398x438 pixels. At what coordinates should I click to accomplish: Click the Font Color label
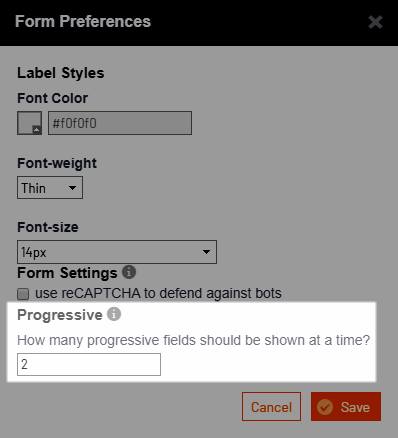point(53,98)
